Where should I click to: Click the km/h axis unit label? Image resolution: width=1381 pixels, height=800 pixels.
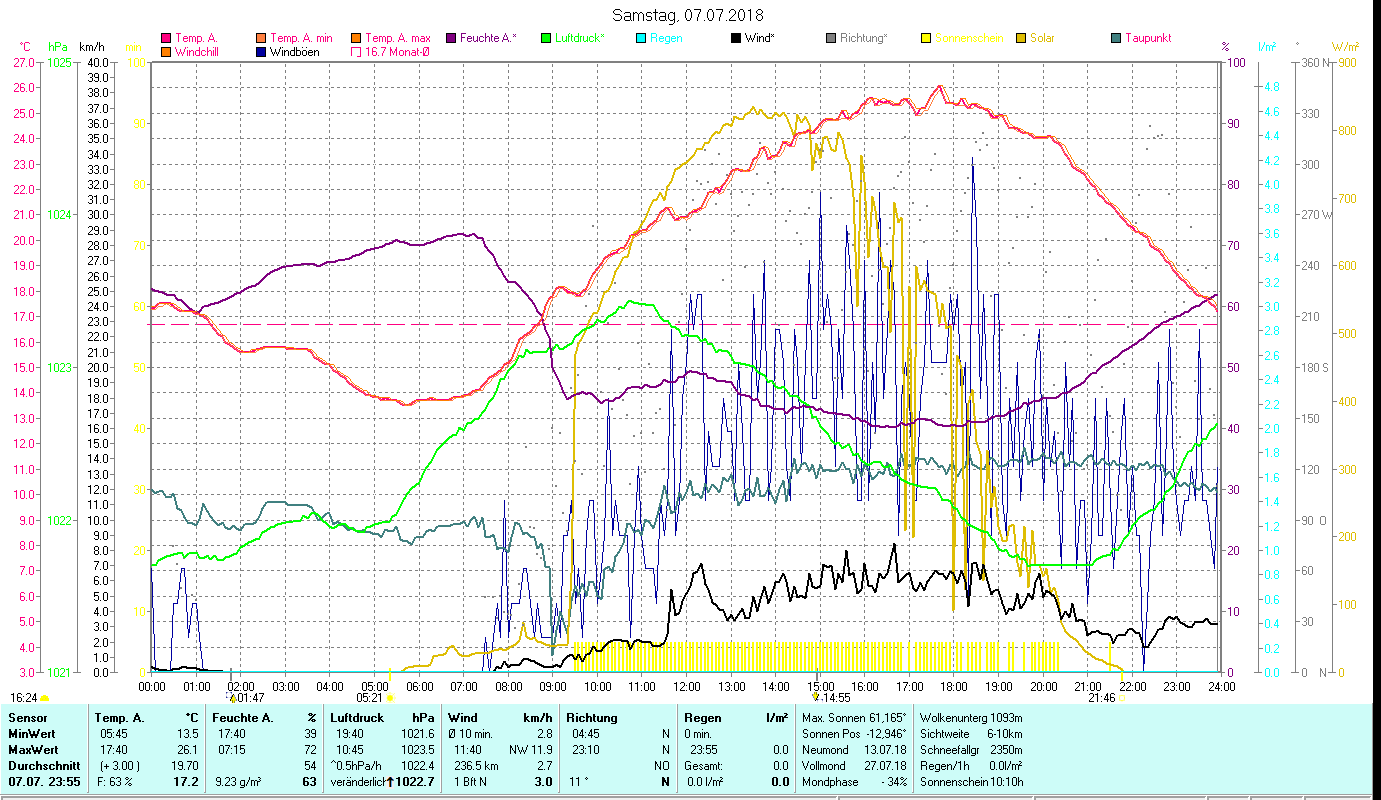(x=91, y=47)
